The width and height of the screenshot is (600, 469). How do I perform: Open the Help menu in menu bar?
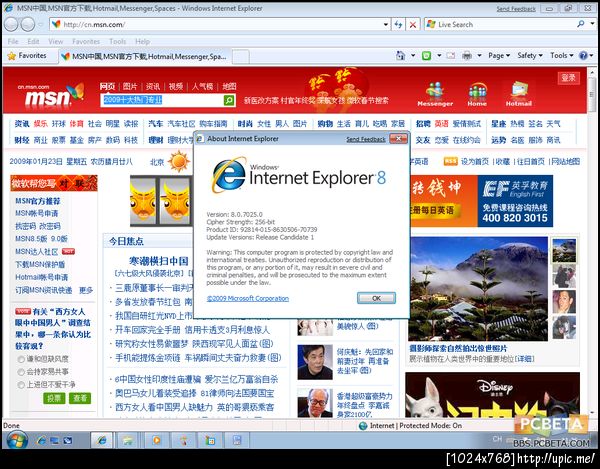tap(142, 41)
